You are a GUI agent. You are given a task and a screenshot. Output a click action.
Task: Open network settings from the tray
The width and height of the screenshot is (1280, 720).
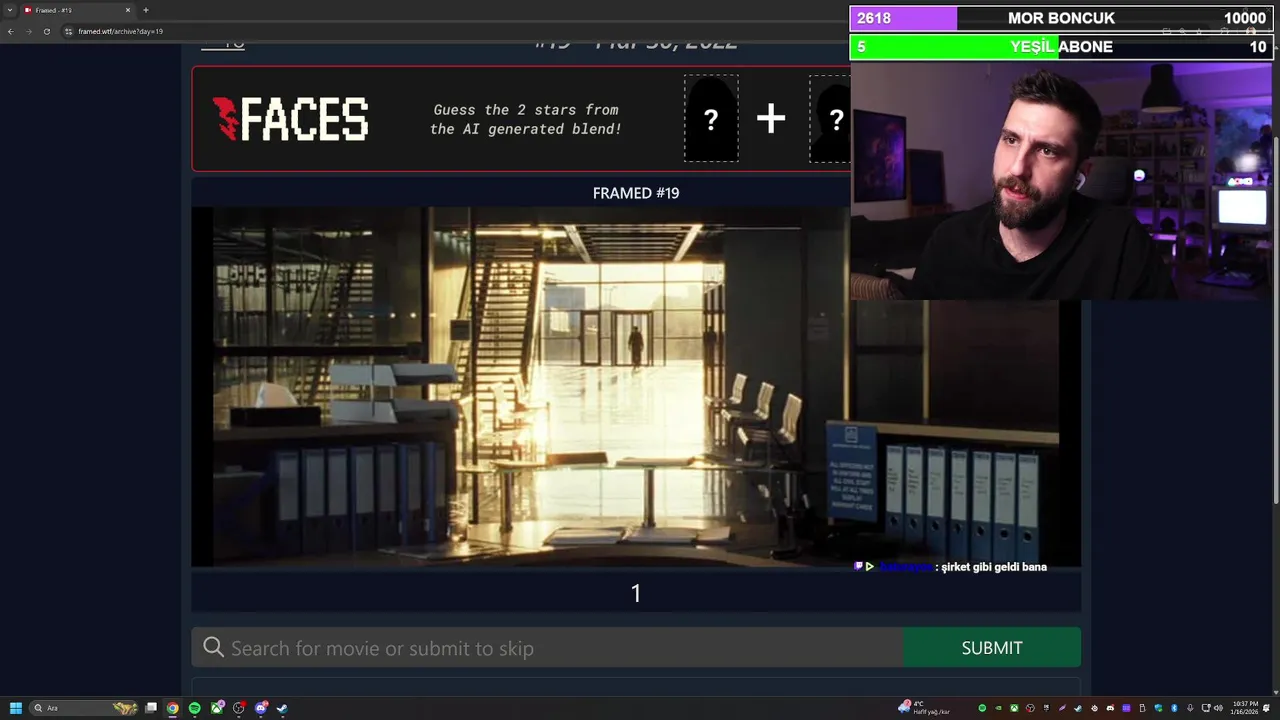1205,708
